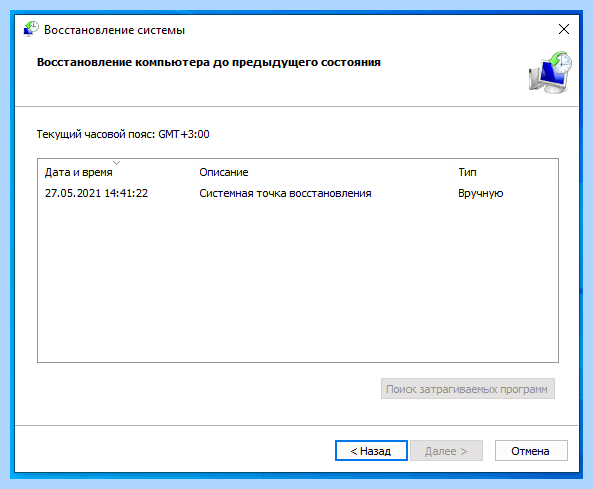Cancel with the 'Отмена' button
593x489 pixels.
pos(531,451)
